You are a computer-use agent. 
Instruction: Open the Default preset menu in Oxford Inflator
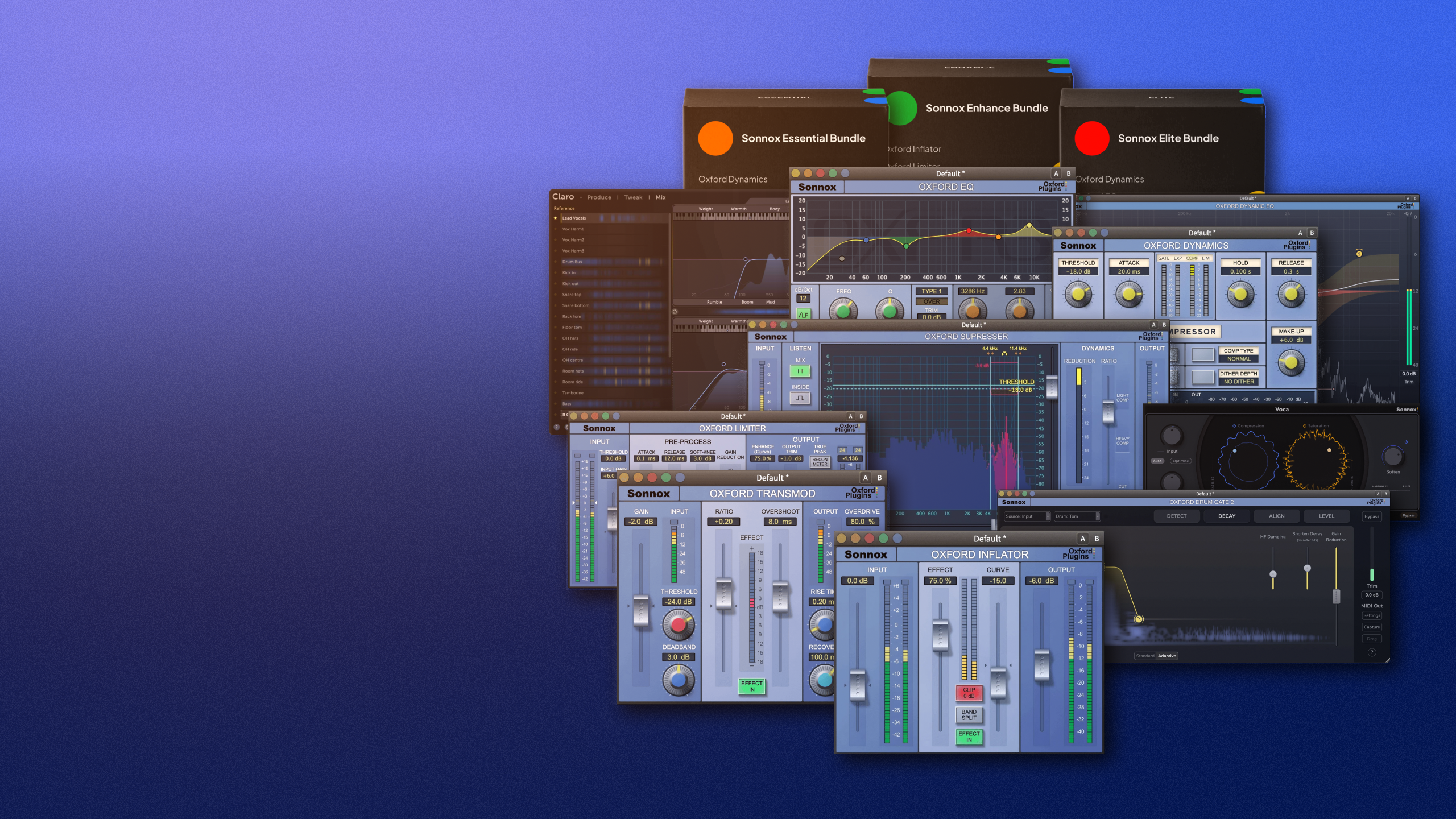pyautogui.click(x=990, y=539)
